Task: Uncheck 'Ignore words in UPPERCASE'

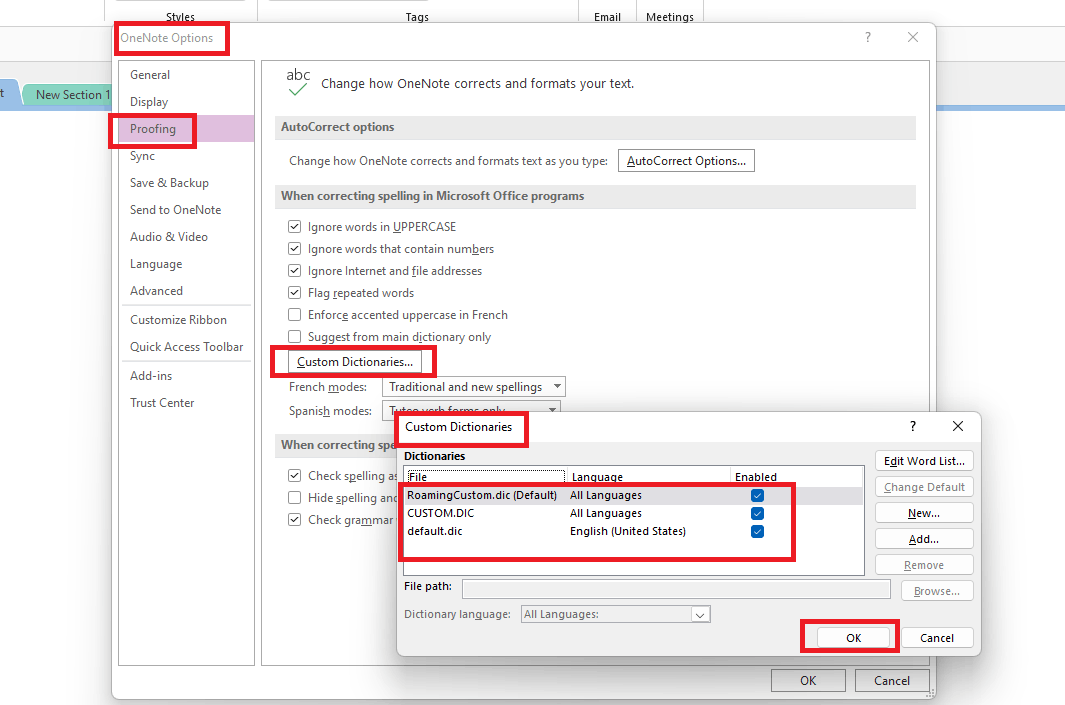Action: (295, 226)
